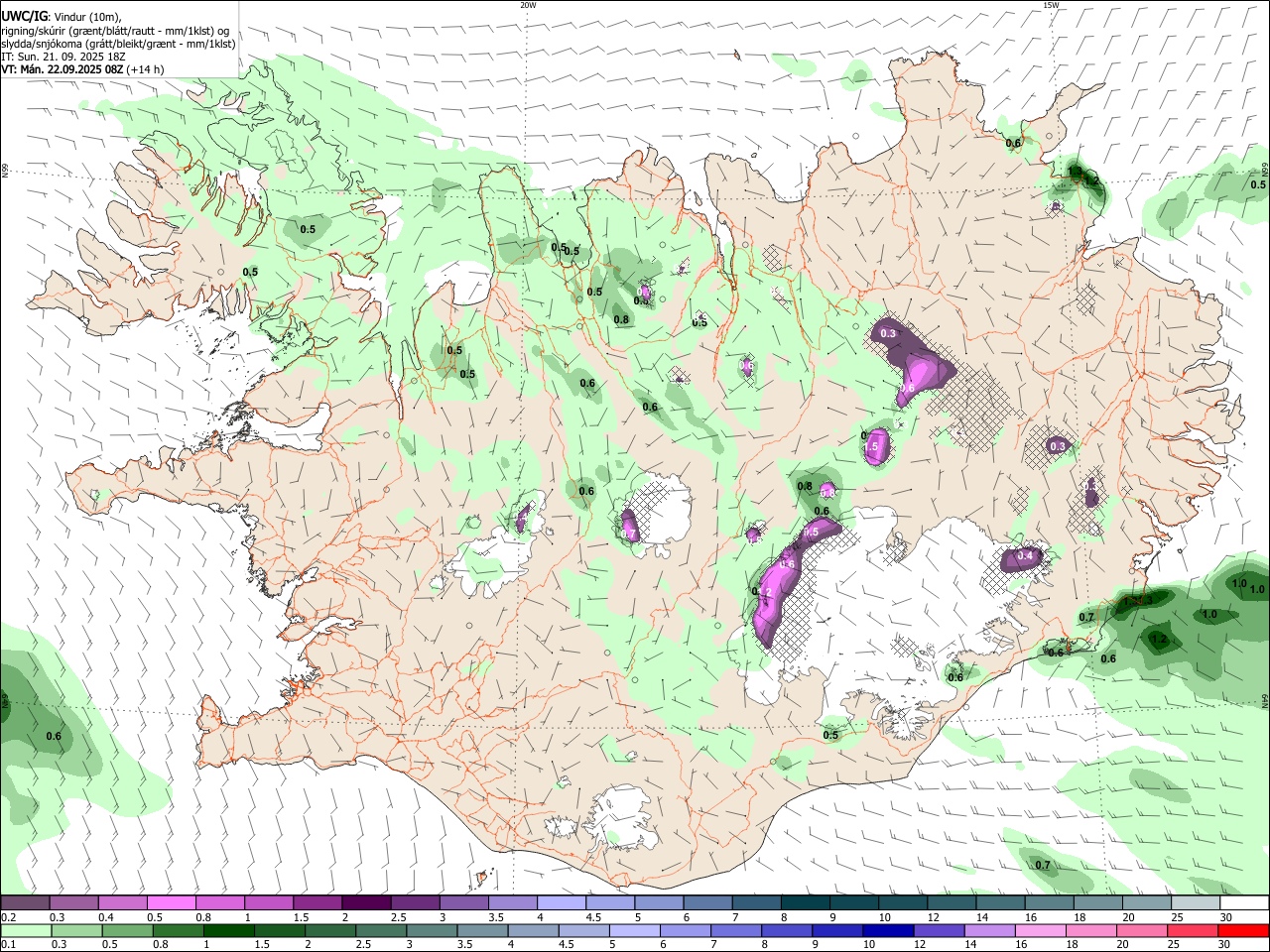Click the pale green 0.1 swatch, lower legend row

pyautogui.click(x=26, y=931)
